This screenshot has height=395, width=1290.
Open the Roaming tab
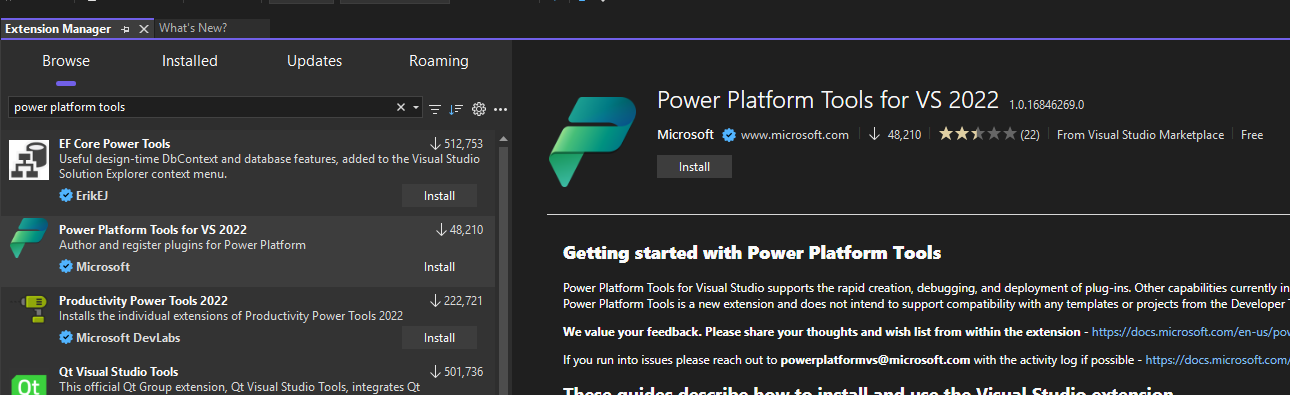[439, 61]
